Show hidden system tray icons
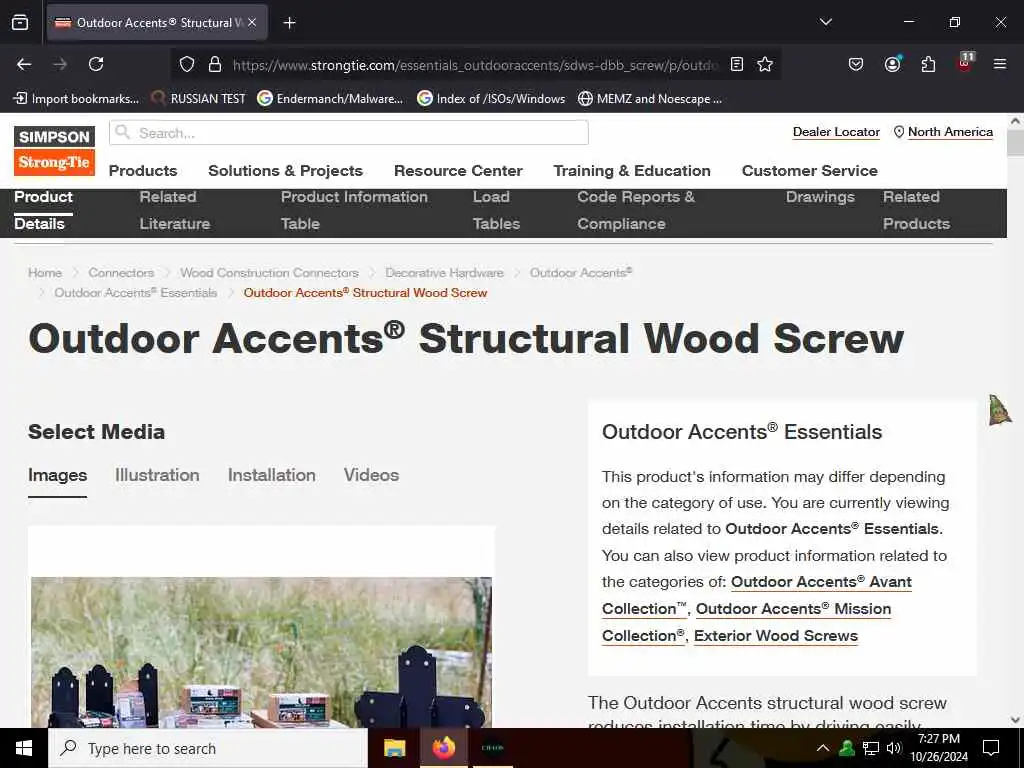This screenshot has height=768, width=1024. coord(823,748)
